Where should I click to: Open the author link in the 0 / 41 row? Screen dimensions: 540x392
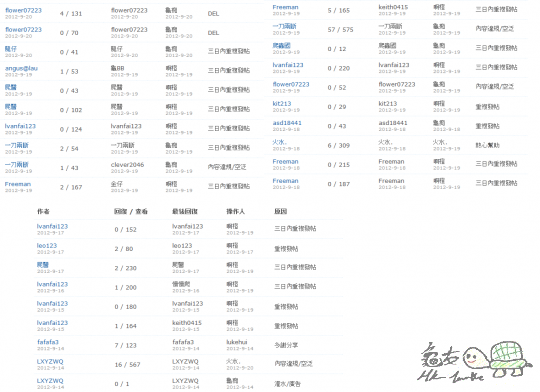pos(10,49)
